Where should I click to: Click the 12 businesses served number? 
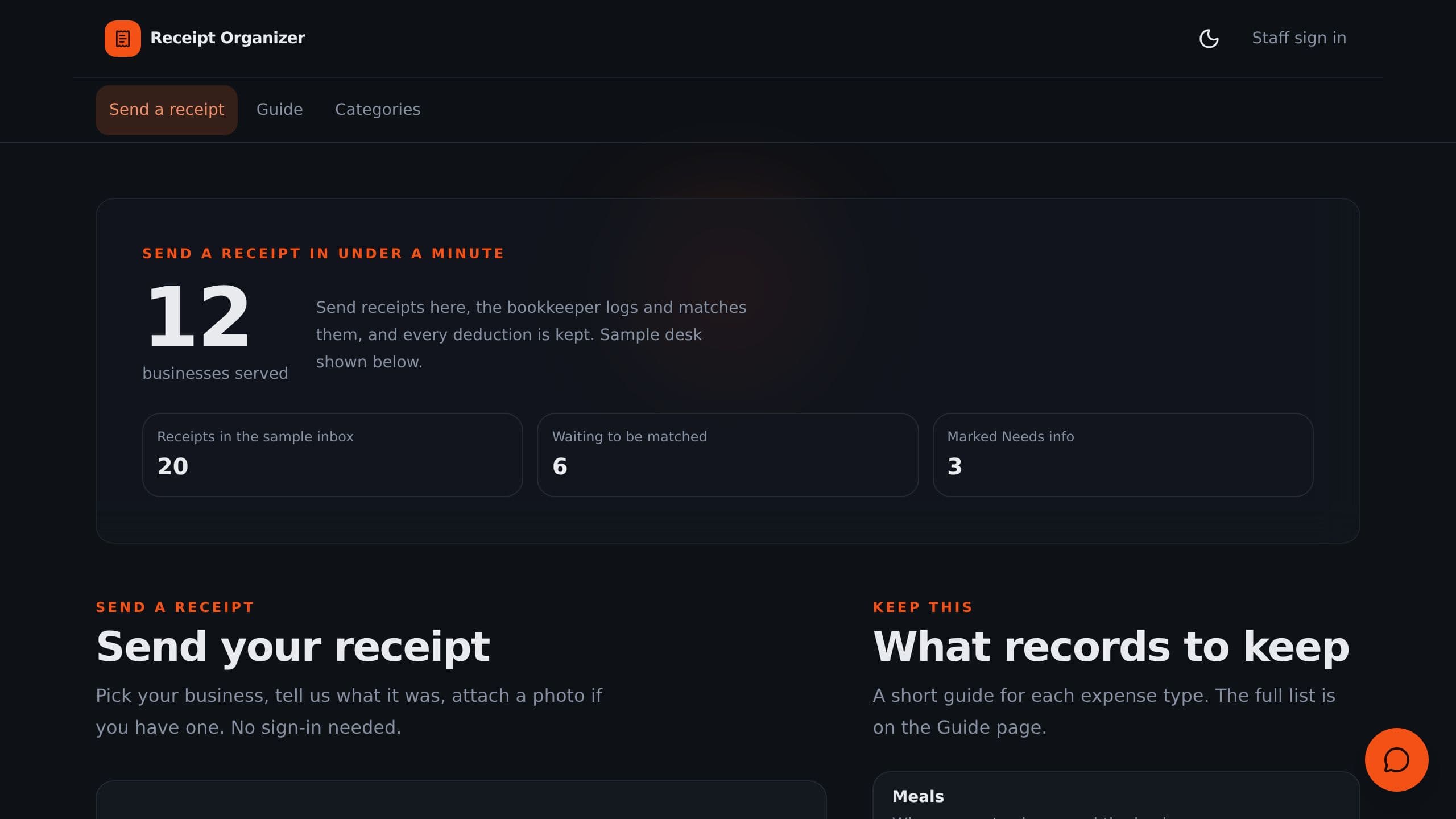pyautogui.click(x=198, y=316)
